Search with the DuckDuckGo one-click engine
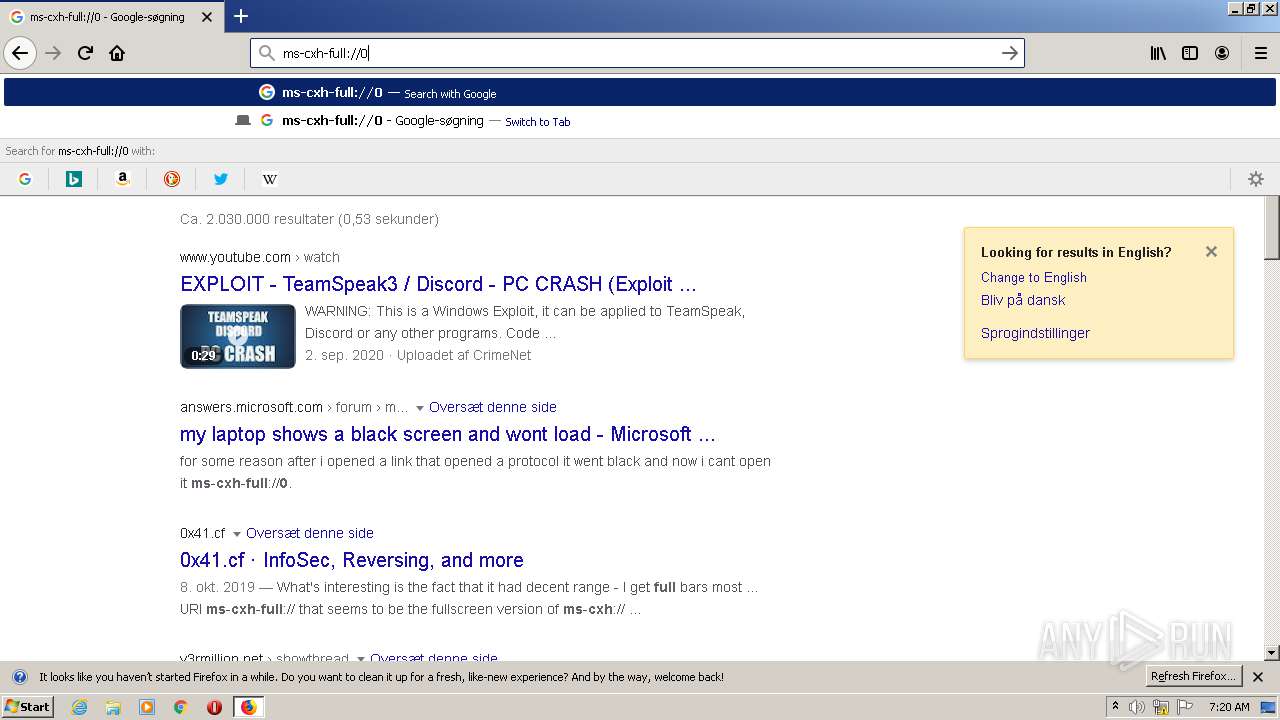Screen dimensions: 1280x720 pos(172,179)
